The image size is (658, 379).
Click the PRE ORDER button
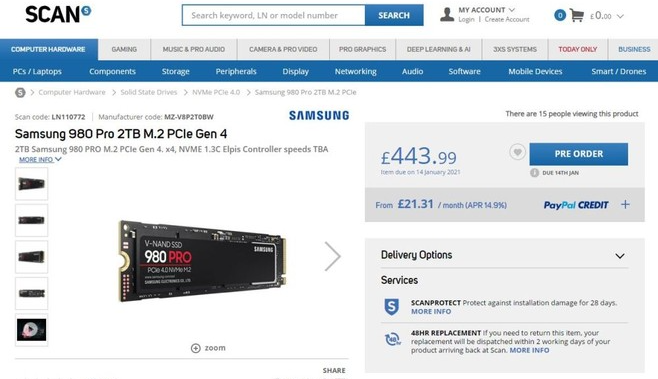pyautogui.click(x=579, y=154)
